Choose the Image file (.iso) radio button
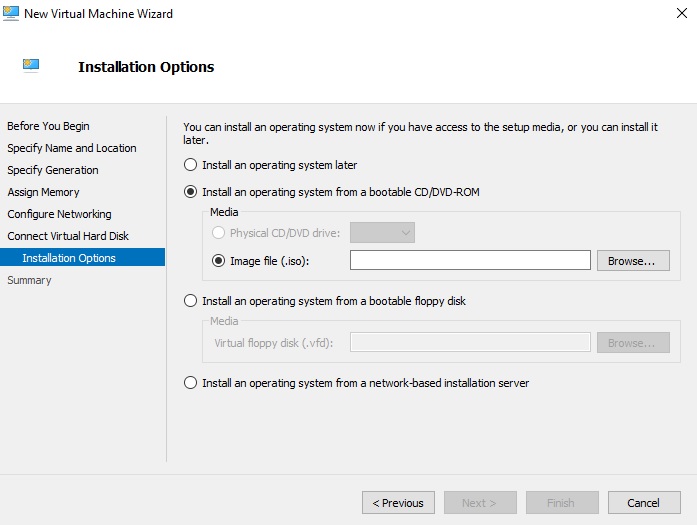Viewport: 697px width, 525px height. (218, 260)
